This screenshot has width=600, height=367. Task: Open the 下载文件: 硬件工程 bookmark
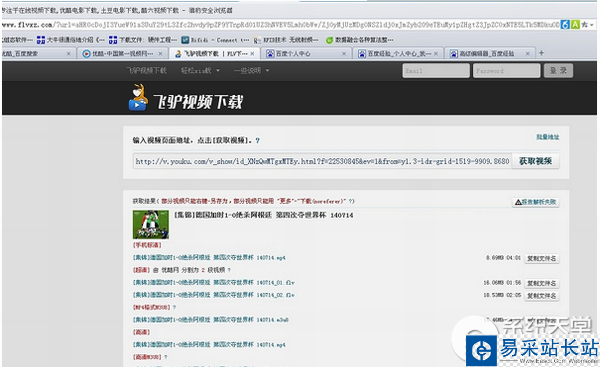coord(143,39)
